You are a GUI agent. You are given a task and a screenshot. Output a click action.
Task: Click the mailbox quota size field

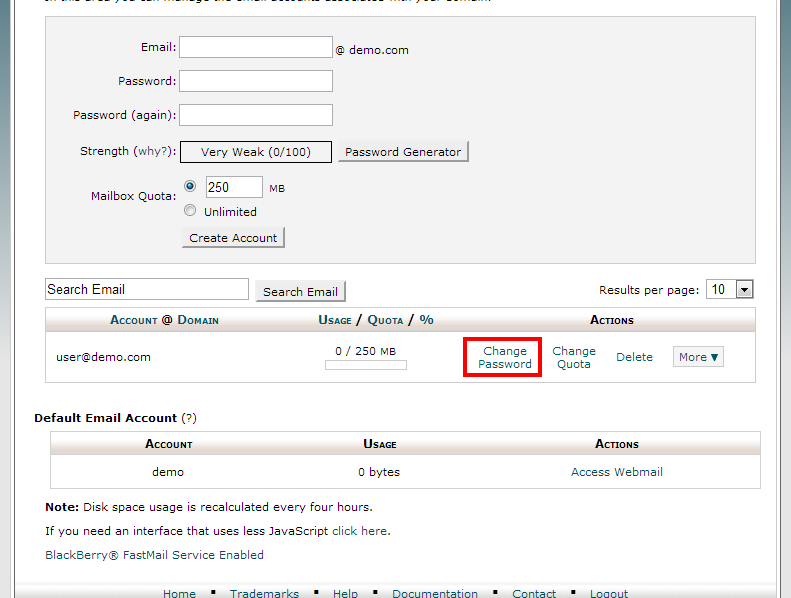coord(234,187)
